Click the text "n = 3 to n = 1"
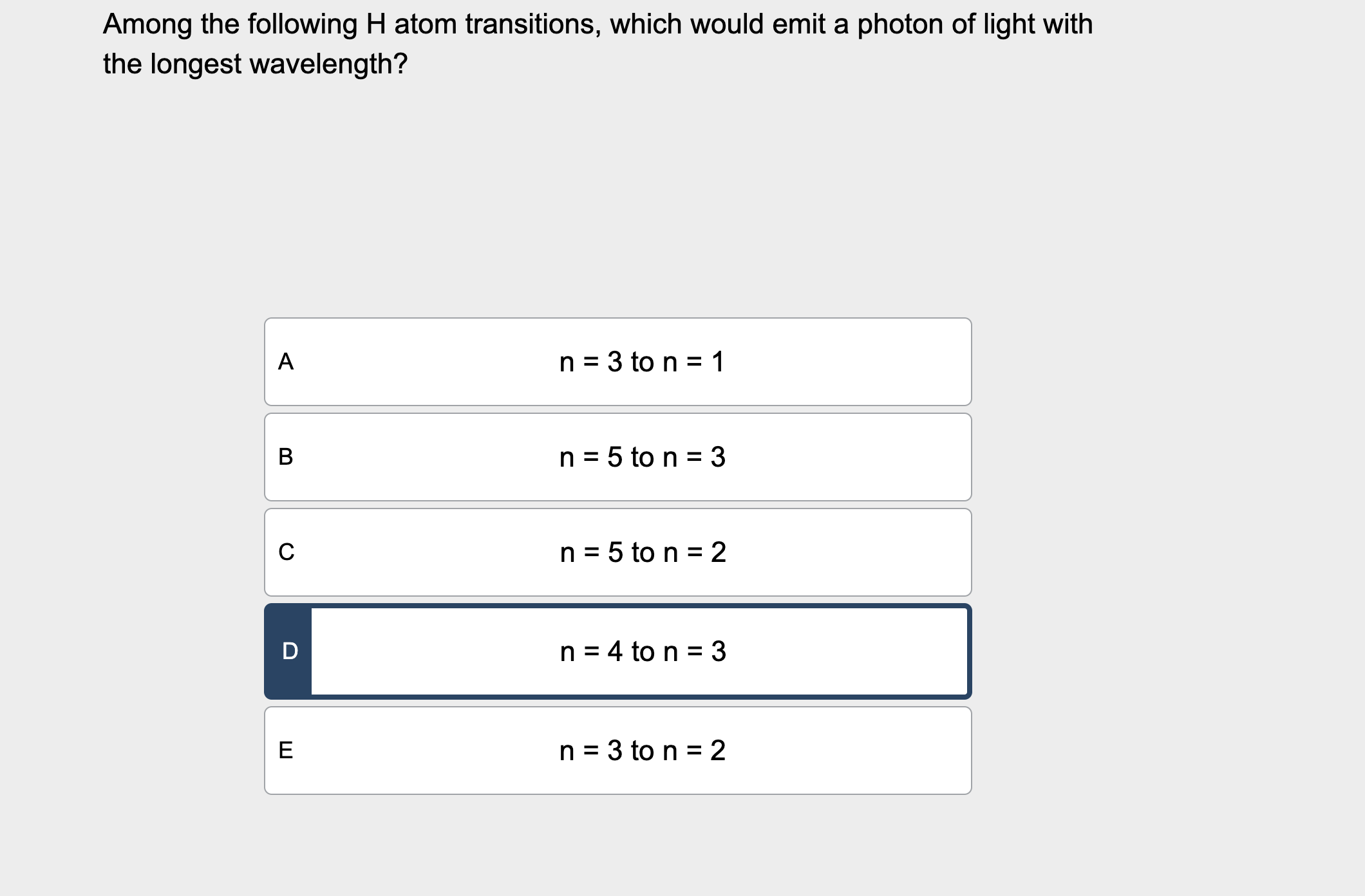 (642, 362)
